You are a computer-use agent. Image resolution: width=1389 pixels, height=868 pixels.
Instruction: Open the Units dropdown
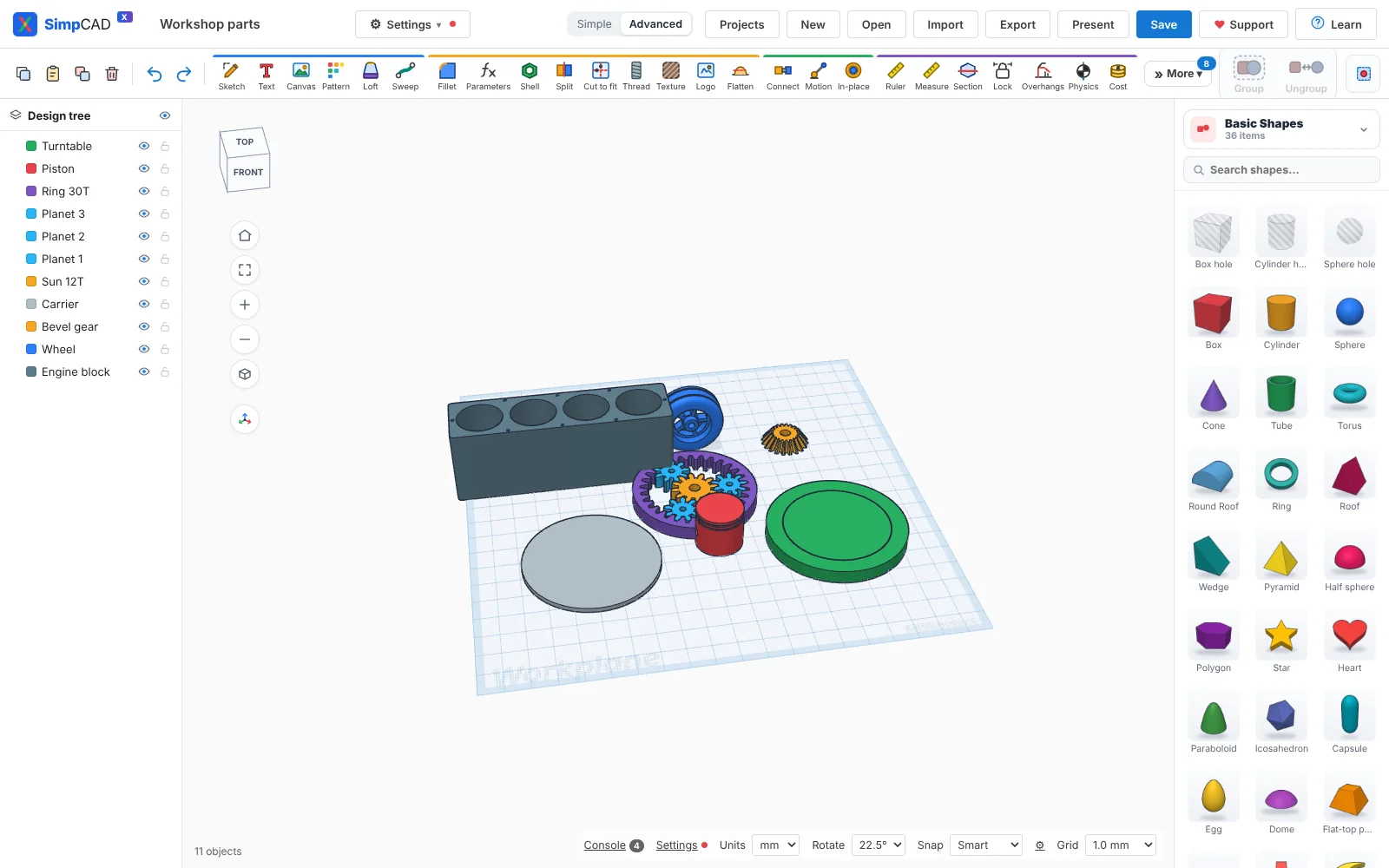pyautogui.click(x=775, y=845)
